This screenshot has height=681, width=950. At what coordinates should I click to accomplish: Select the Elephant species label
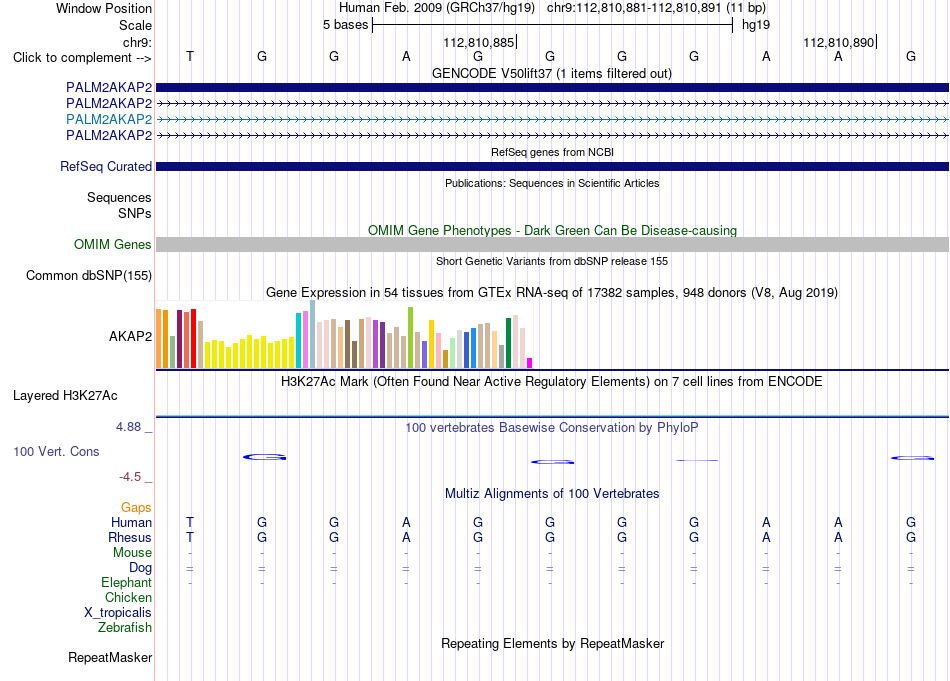(x=126, y=582)
